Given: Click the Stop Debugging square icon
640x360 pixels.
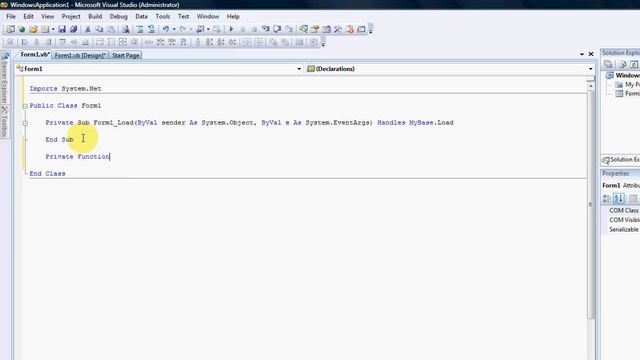Looking at the screenshot, I should click(254, 29).
